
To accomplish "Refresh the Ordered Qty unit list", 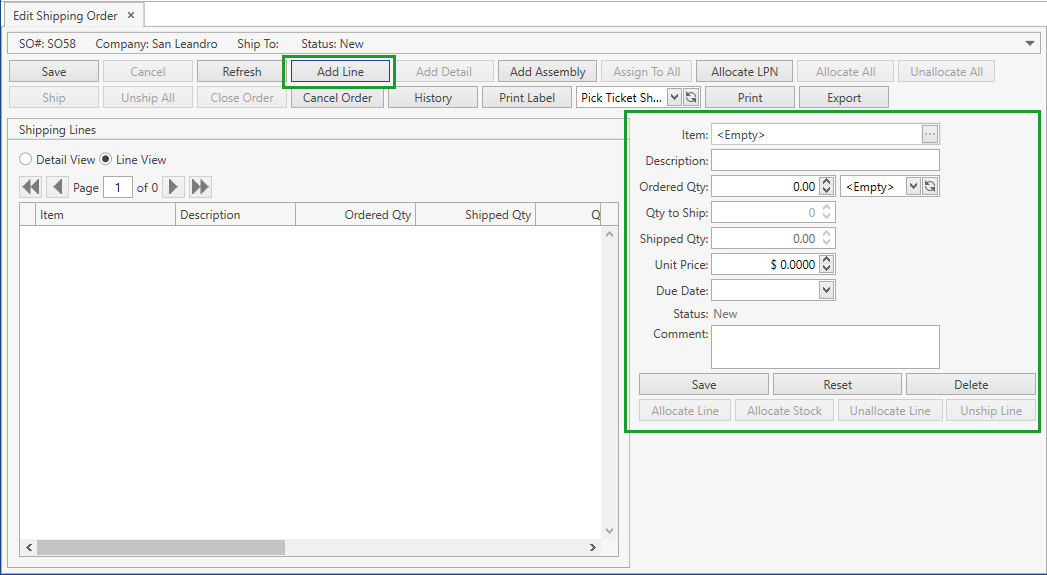I will pos(930,186).
